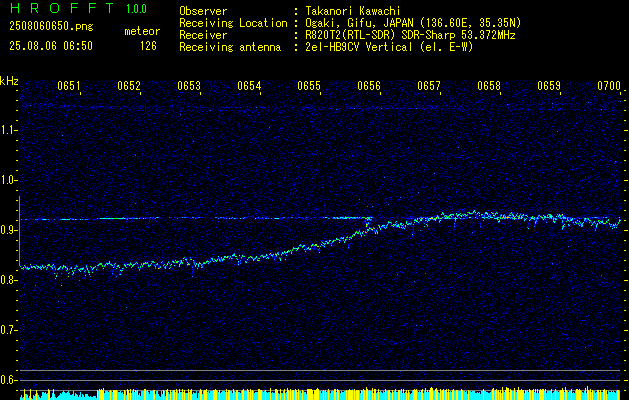
Task: Click observer name Takanori Kawachi
Action: tap(353, 11)
